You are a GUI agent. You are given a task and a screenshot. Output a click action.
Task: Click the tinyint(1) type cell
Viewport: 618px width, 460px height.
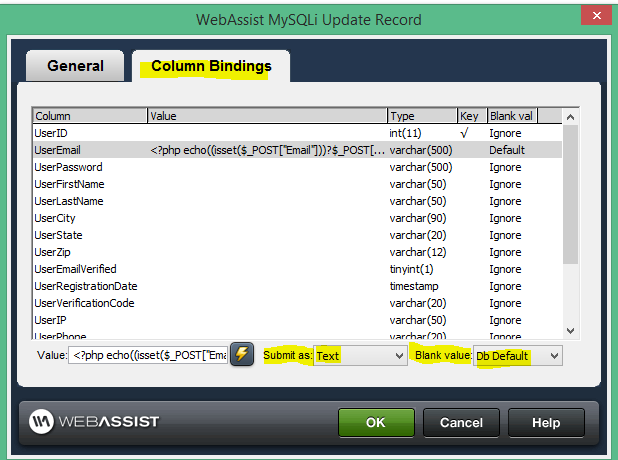coord(411,269)
